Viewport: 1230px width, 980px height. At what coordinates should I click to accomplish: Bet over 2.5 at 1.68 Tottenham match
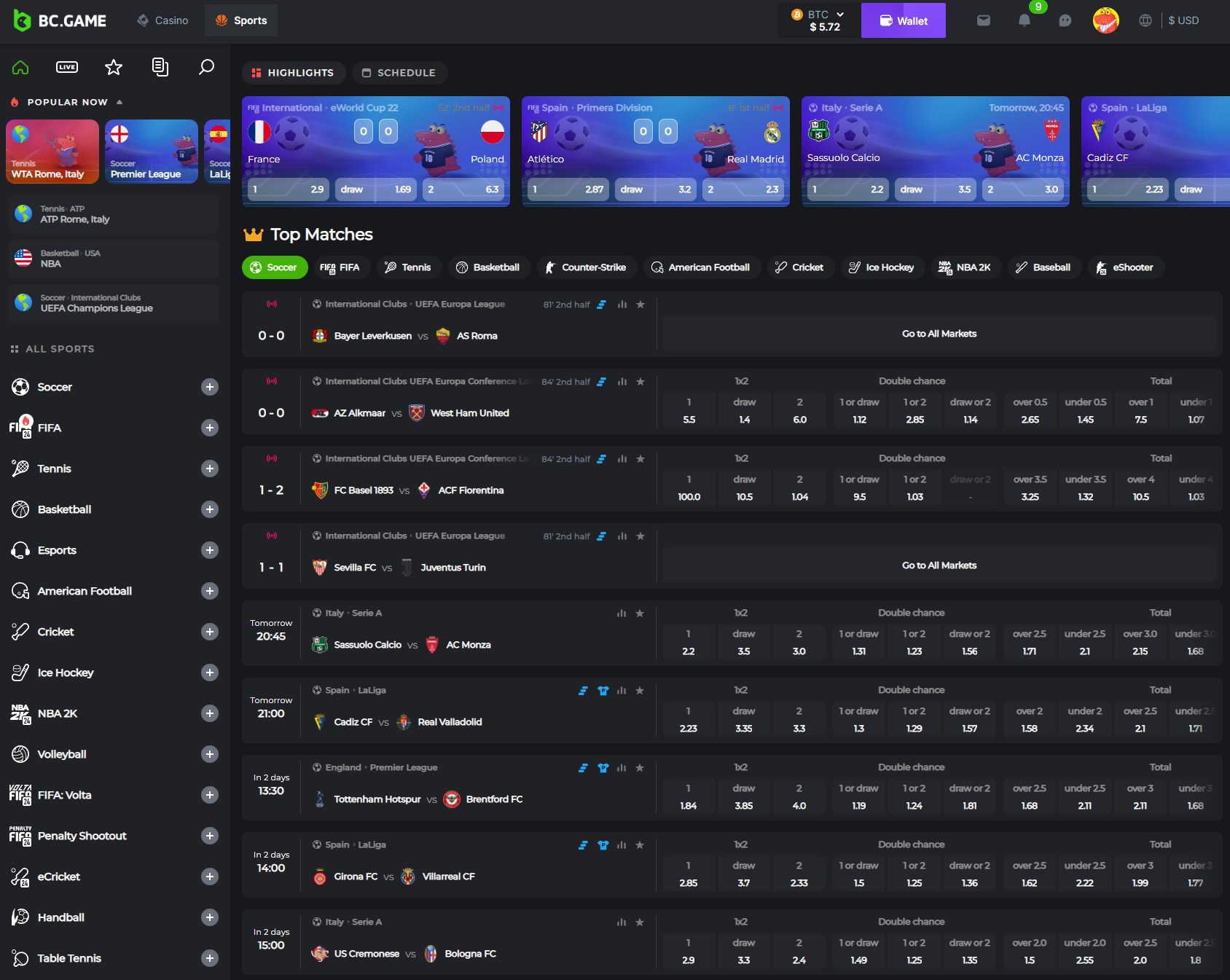[x=1030, y=797]
